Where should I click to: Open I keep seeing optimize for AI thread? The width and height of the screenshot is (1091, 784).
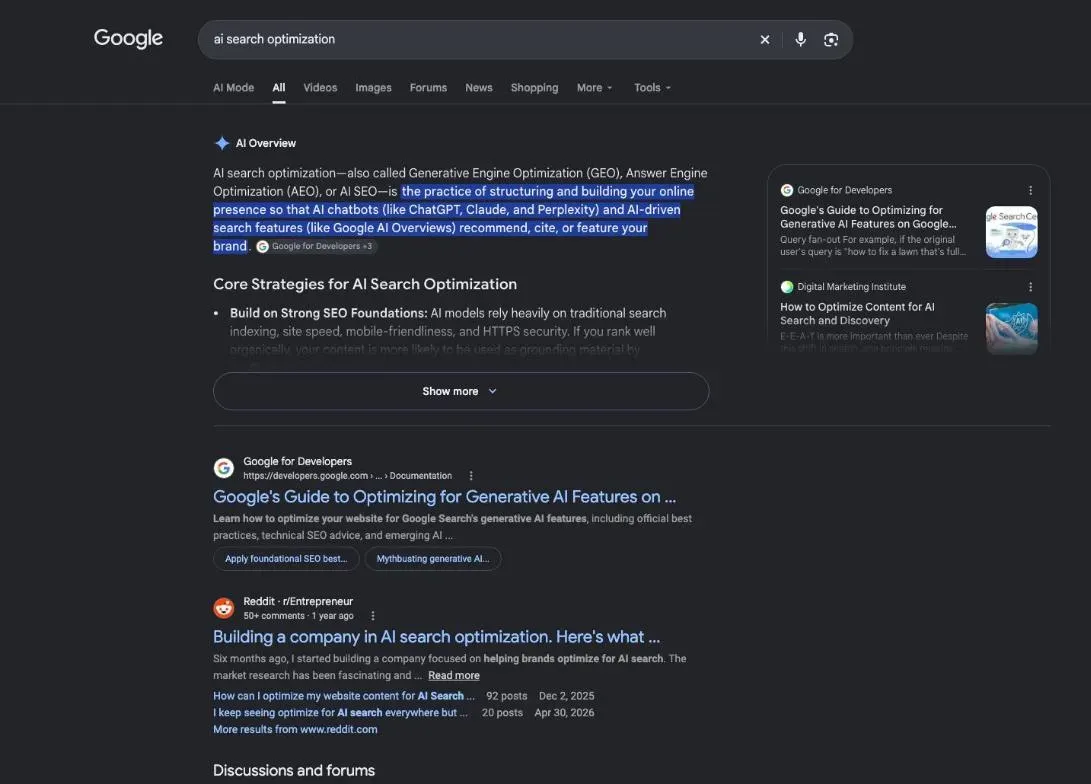point(340,712)
